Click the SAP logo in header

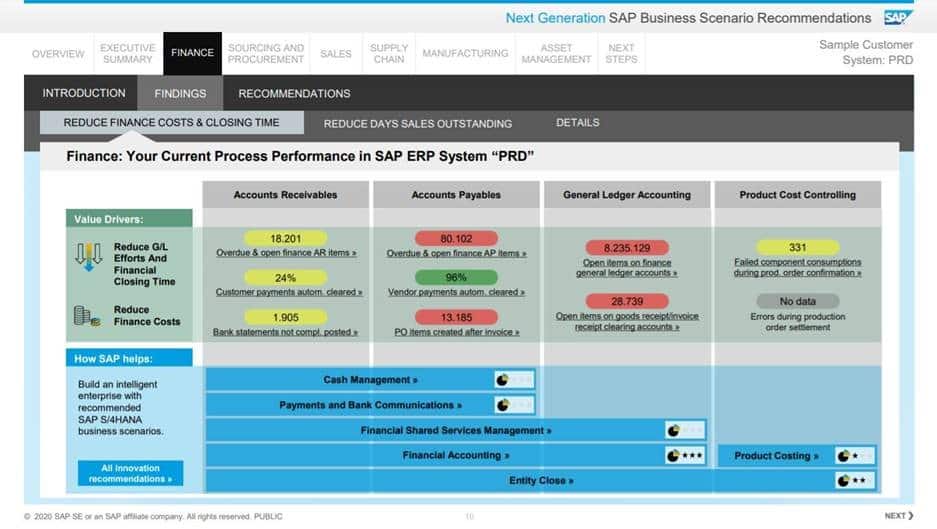[897, 18]
